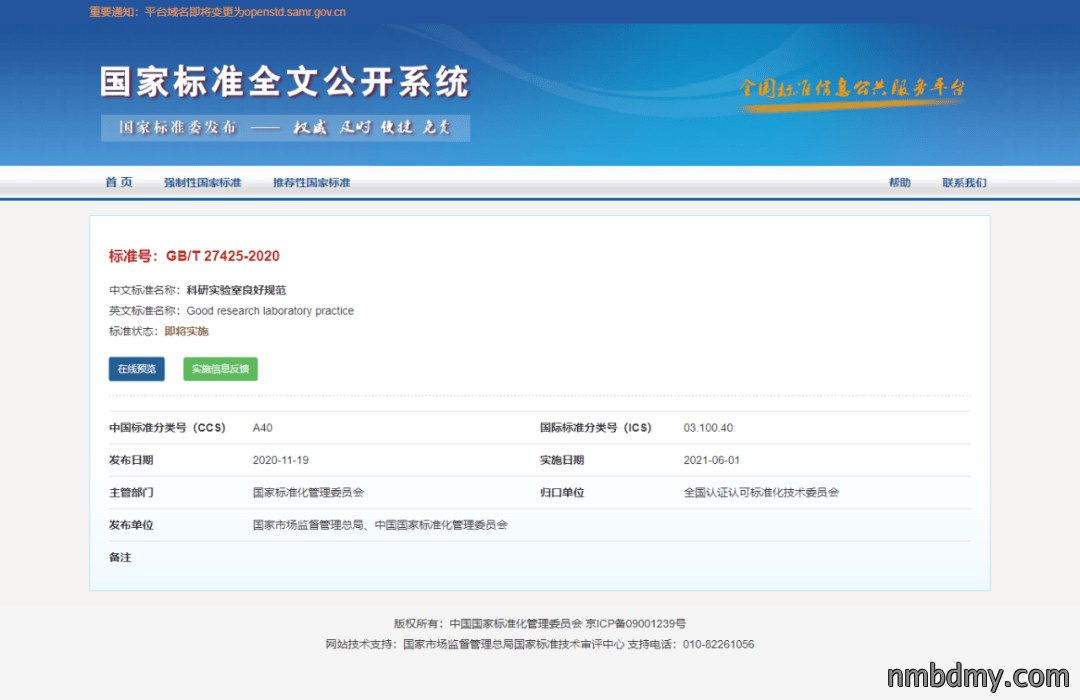Click the 在线预览 button
The width and height of the screenshot is (1080, 700).
(x=136, y=369)
